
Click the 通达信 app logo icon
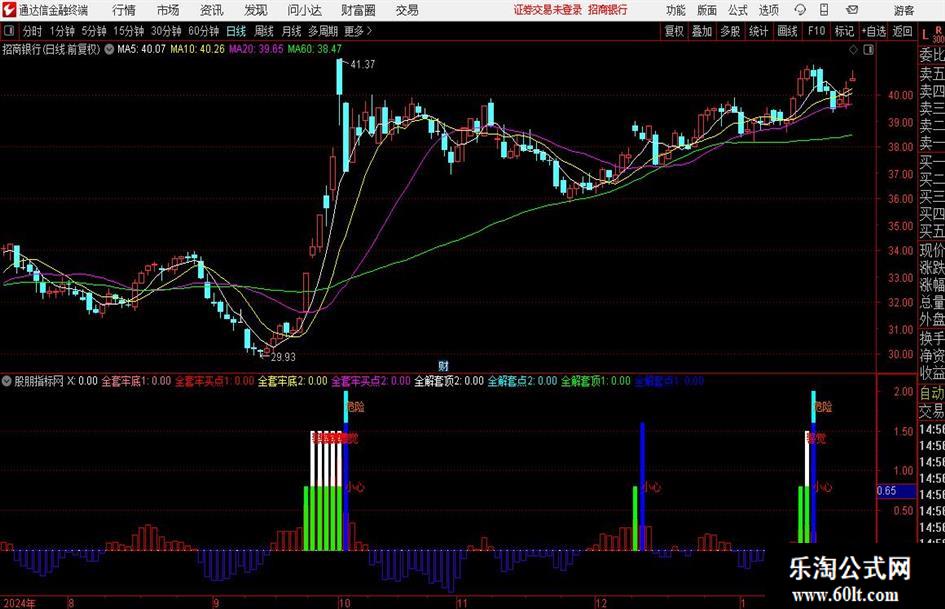click(x=9, y=10)
